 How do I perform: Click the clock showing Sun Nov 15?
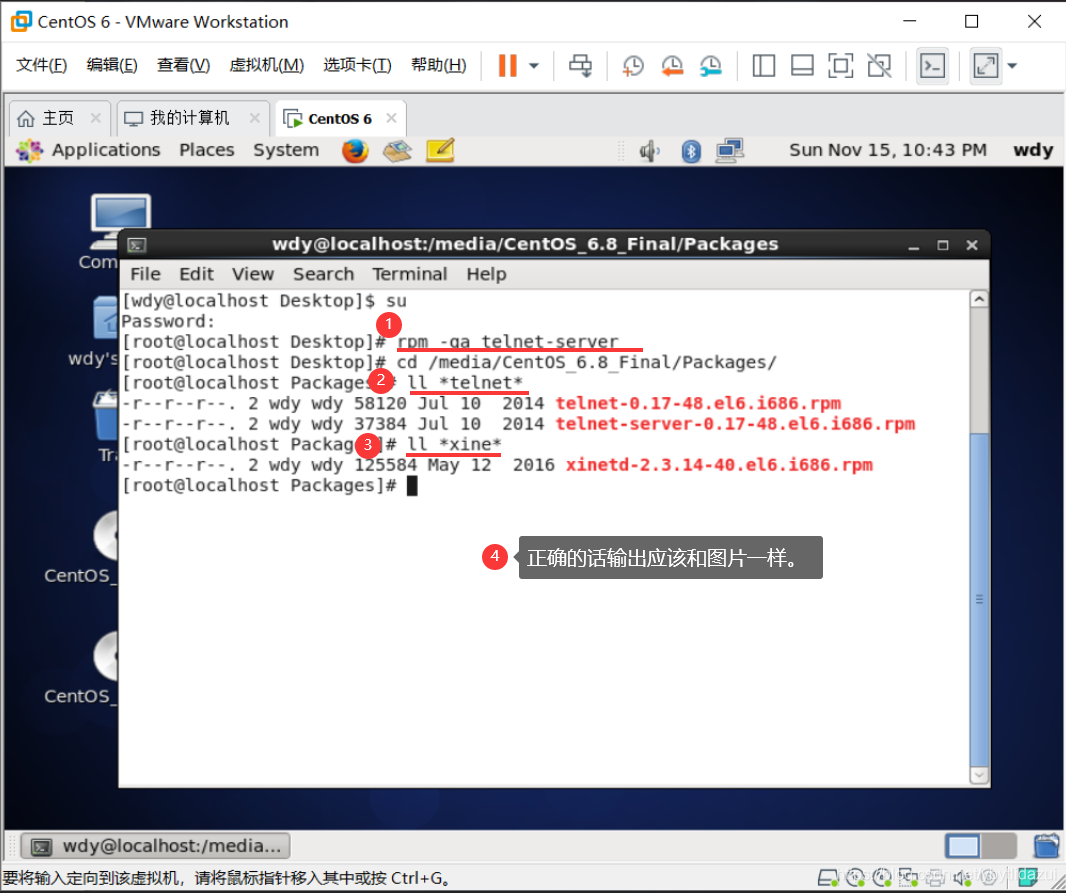[x=888, y=150]
